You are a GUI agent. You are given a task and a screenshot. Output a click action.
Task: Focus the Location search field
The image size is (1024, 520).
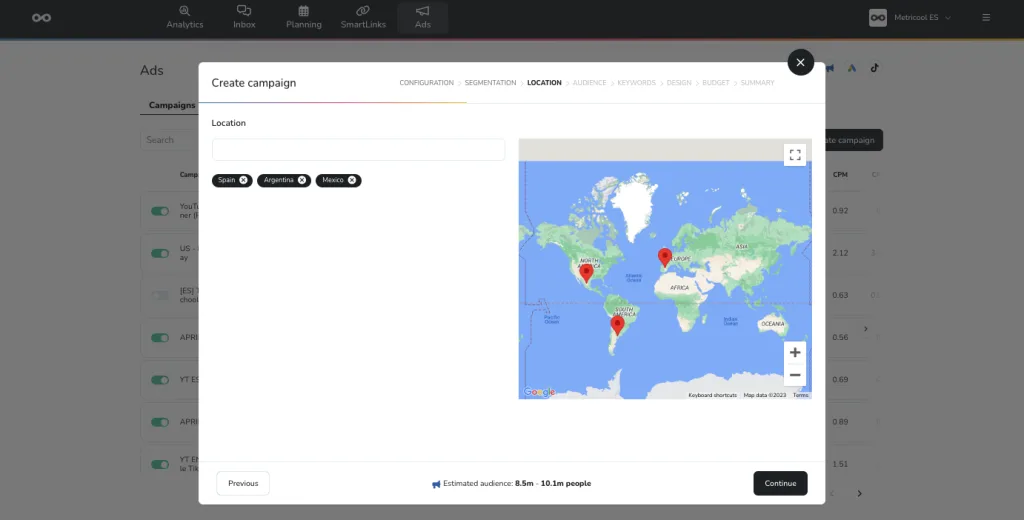(358, 150)
